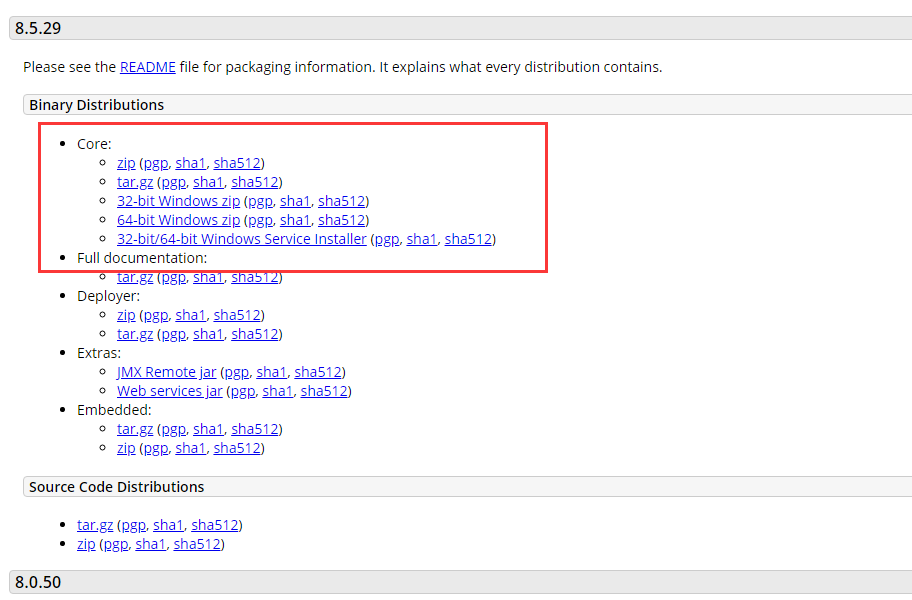Screen dimensions: 912x600
Task: Open pgp for 64-bit Windows zip
Action: click(261, 220)
